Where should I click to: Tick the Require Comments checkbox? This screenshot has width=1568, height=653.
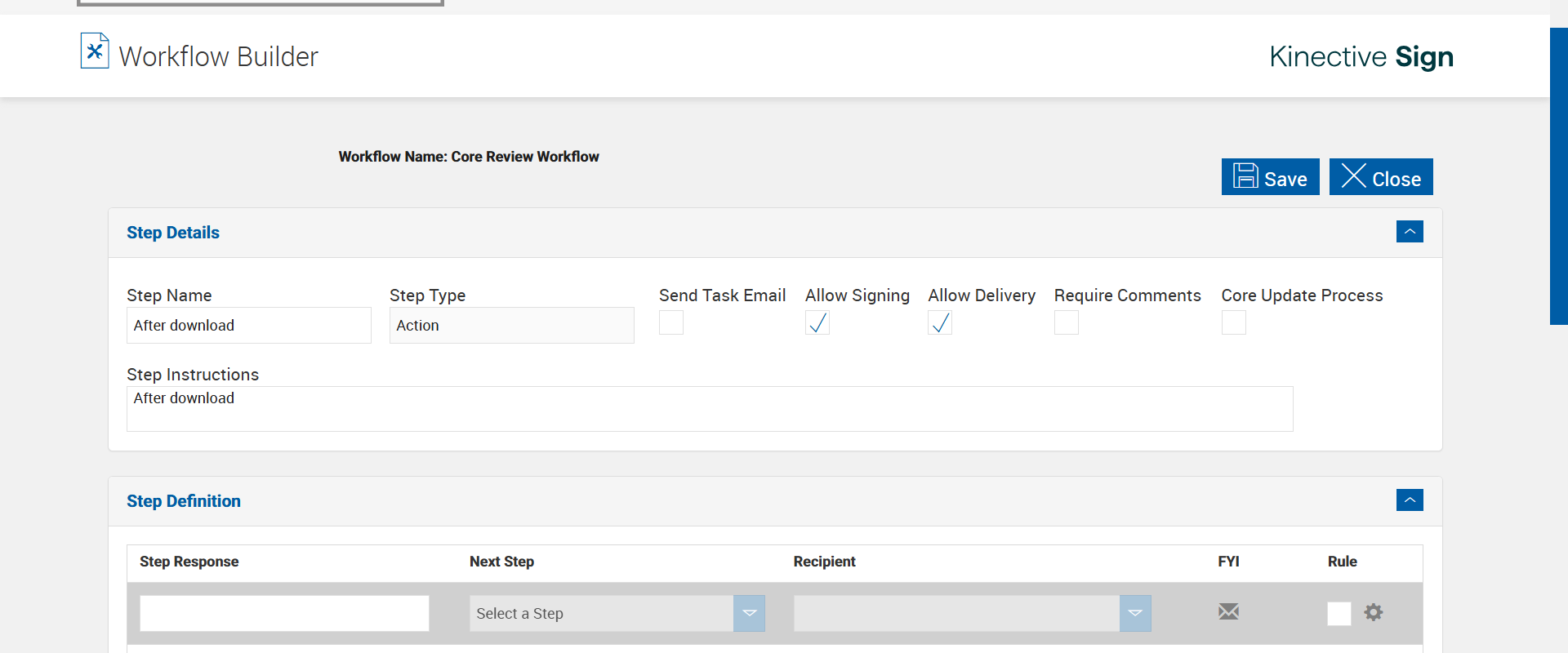[x=1067, y=323]
